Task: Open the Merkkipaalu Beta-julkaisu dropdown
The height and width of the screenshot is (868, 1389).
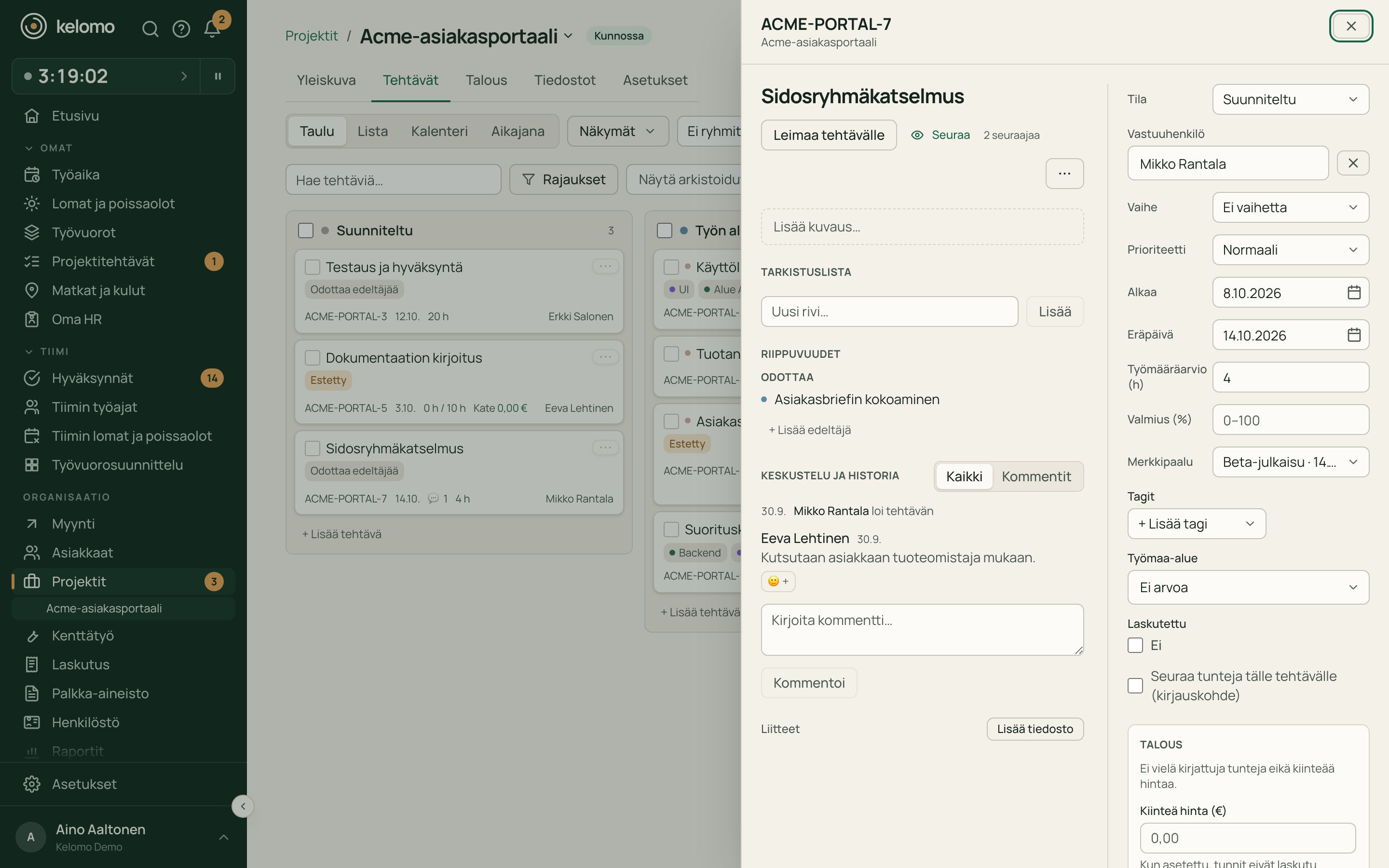Action: (1290, 462)
